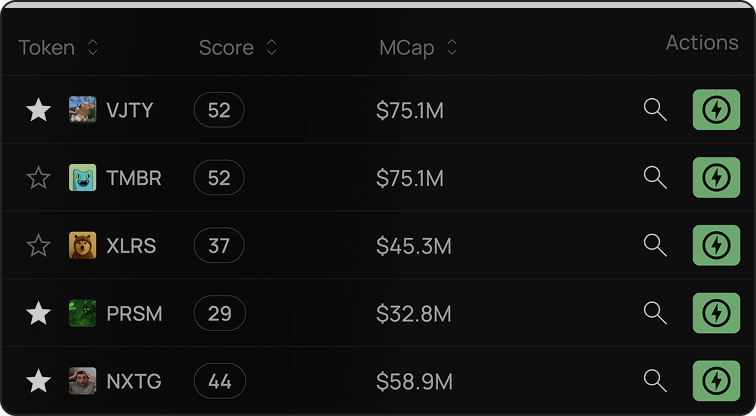Screen dimensions: 756x416
Task: Open the magnifier for NXTG
Action: coord(655,381)
